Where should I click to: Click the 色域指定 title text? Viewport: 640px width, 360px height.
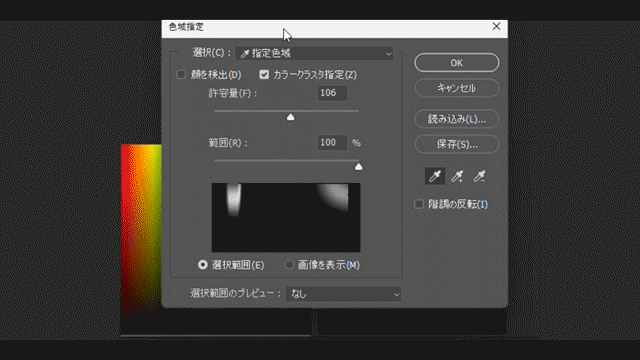pos(186,27)
